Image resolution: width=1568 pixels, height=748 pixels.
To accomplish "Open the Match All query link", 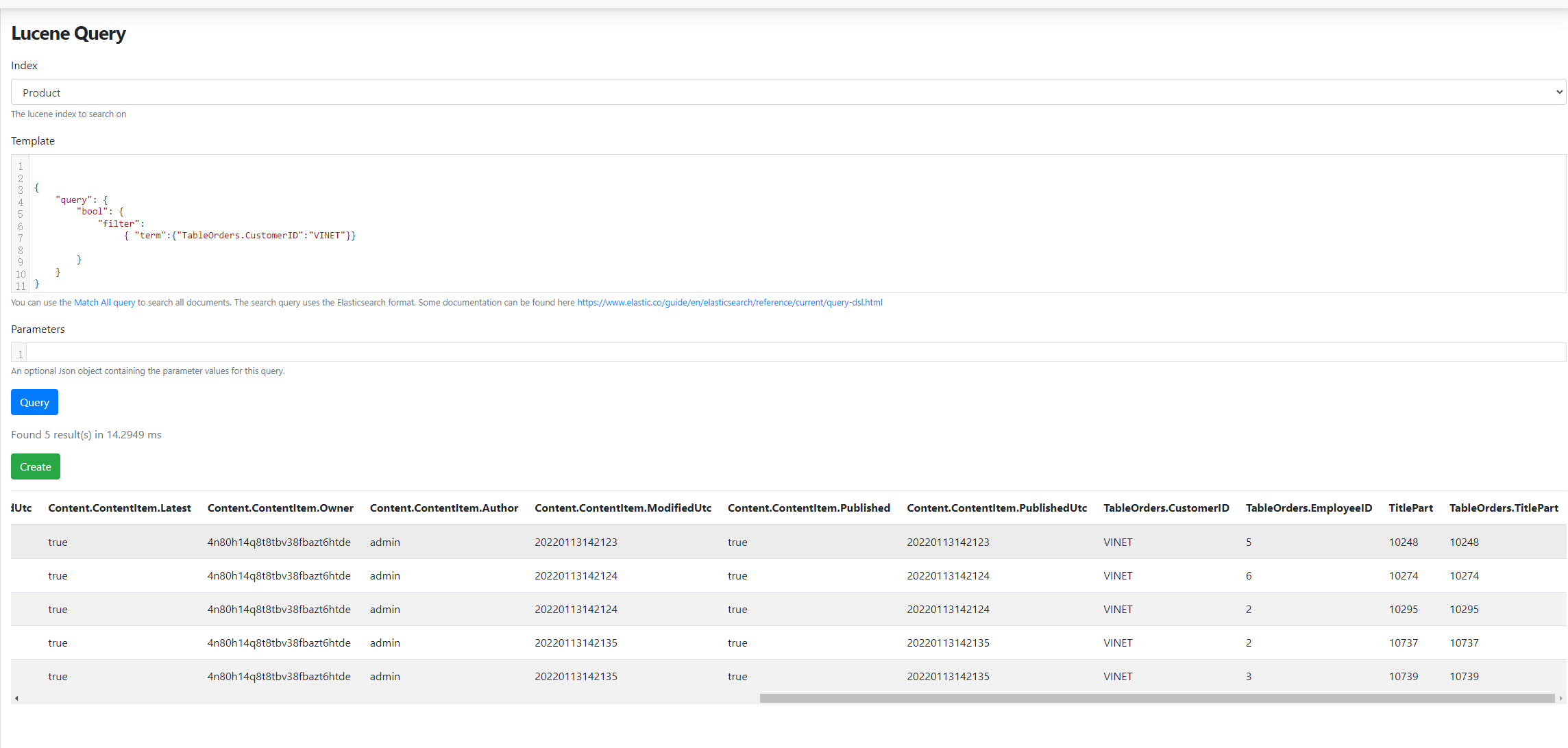I will 104,302.
